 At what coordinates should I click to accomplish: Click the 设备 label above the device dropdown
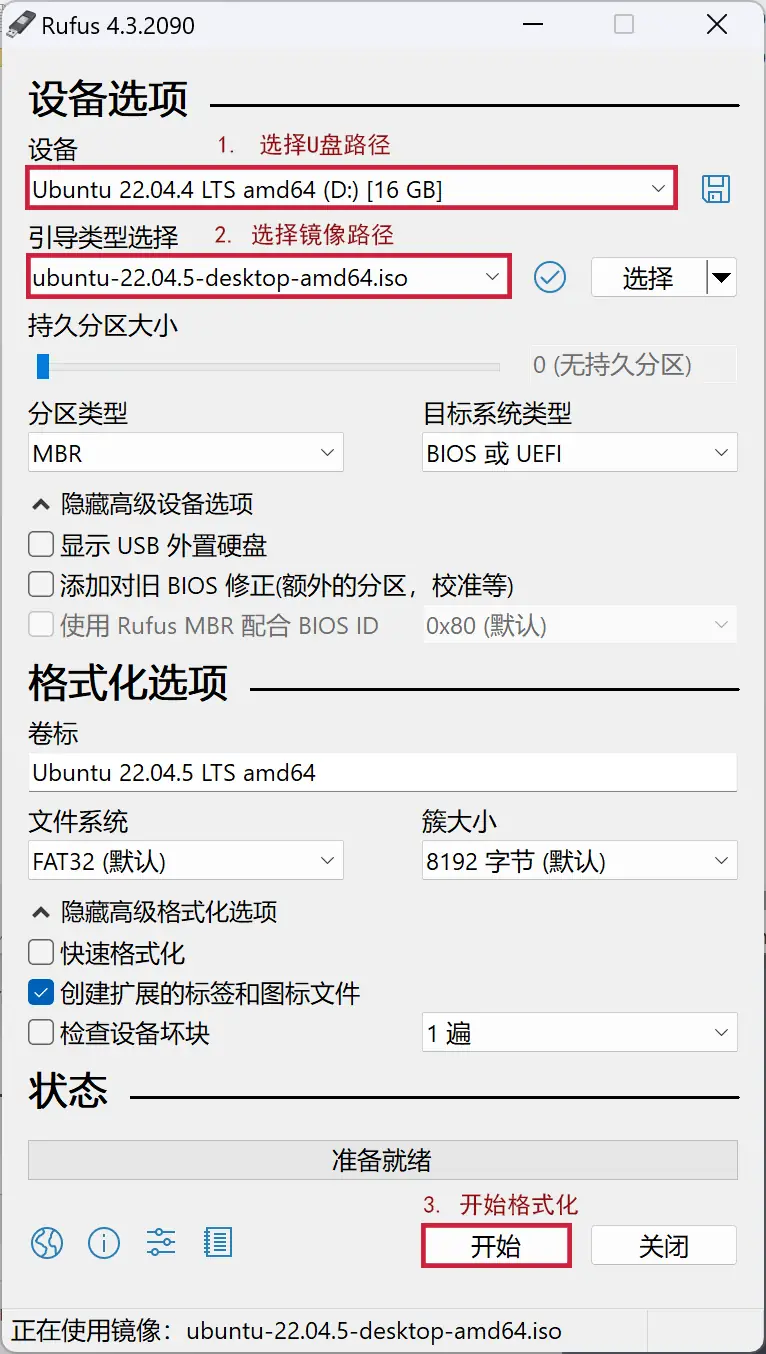53,151
